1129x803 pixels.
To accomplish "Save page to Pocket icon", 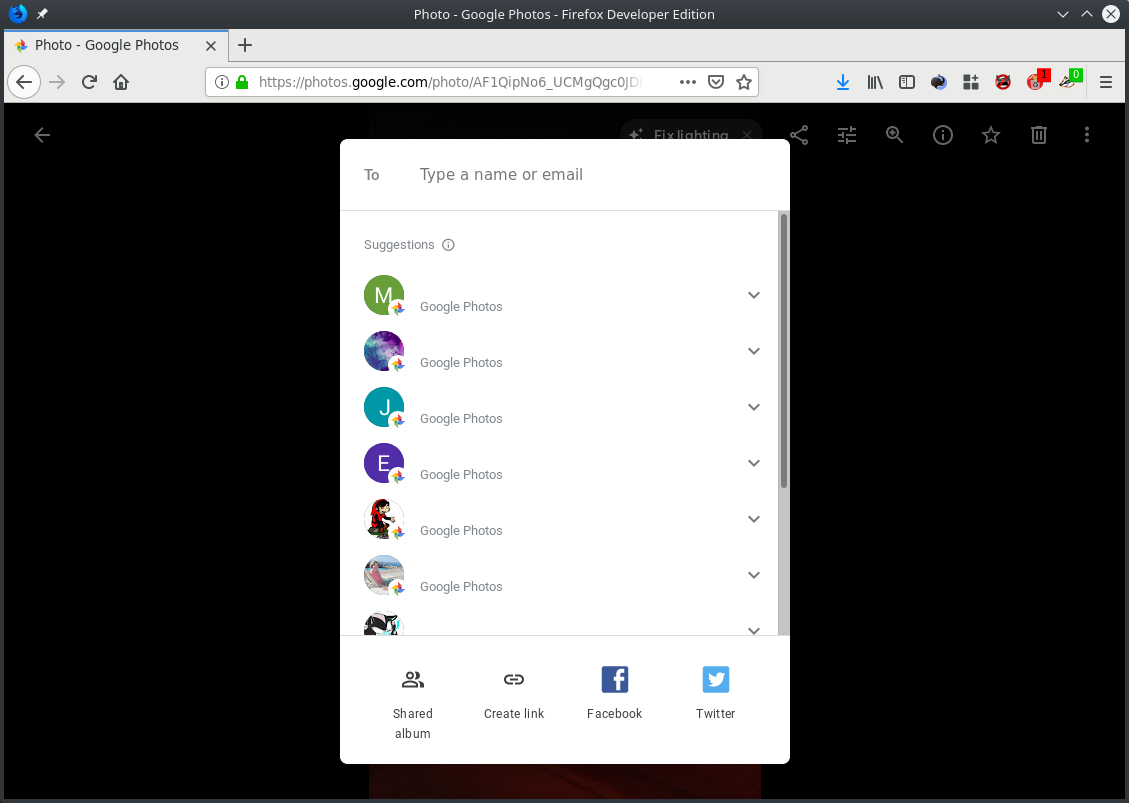I will click(x=716, y=82).
